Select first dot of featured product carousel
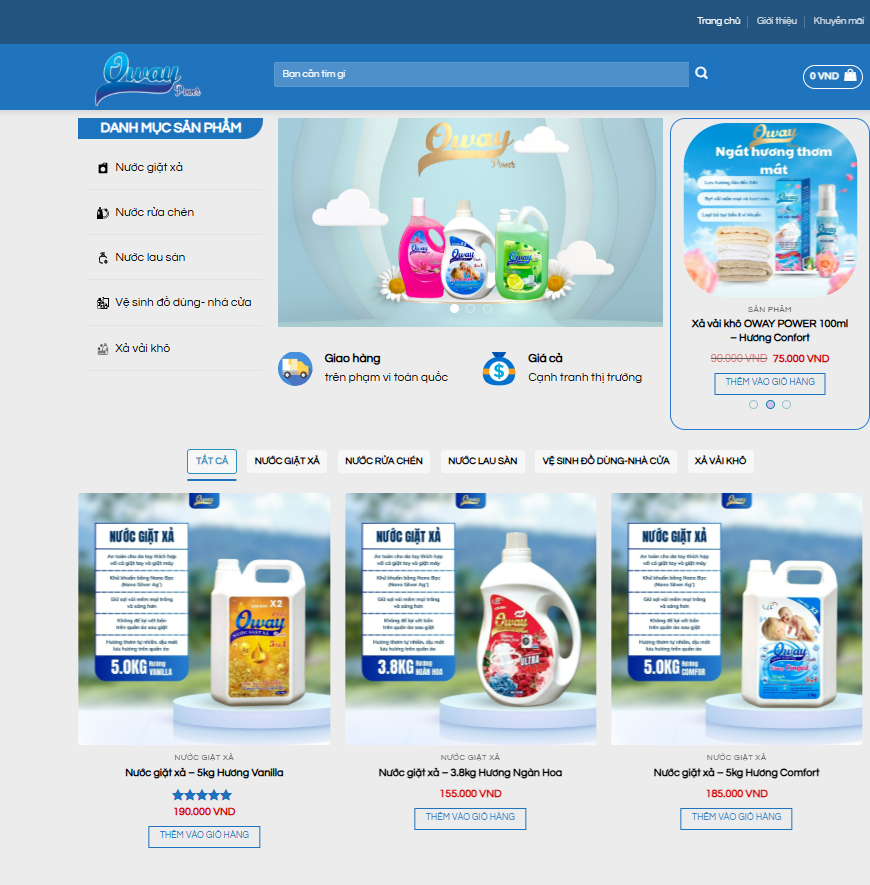Viewport: 870px width, 885px height. (x=753, y=405)
